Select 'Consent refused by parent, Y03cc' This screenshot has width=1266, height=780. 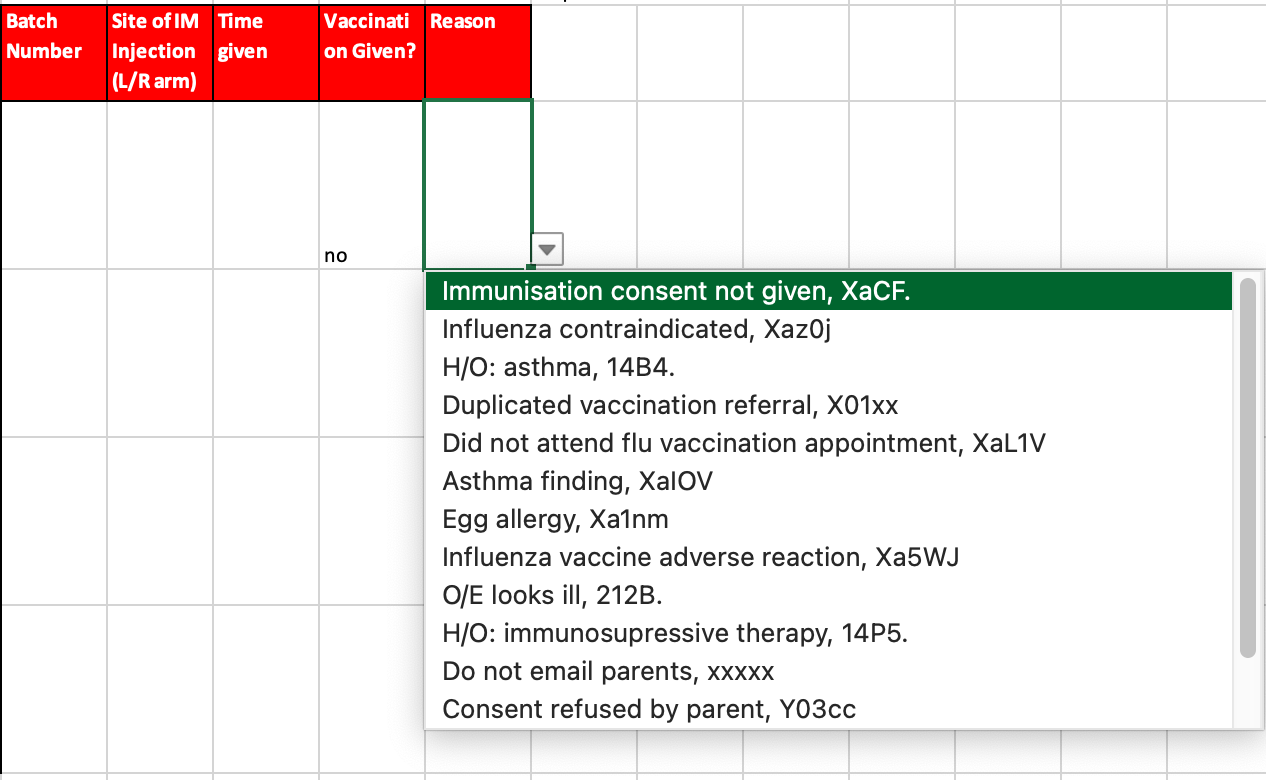point(649,709)
